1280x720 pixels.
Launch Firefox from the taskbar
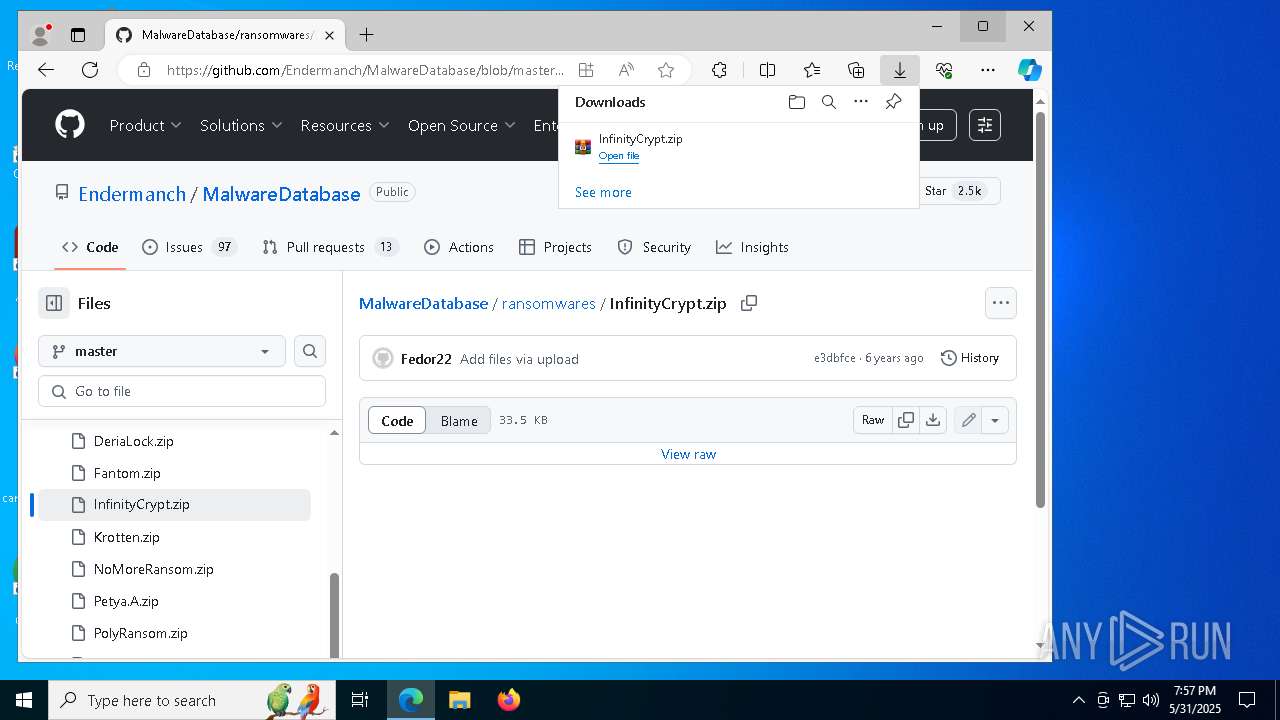508,700
